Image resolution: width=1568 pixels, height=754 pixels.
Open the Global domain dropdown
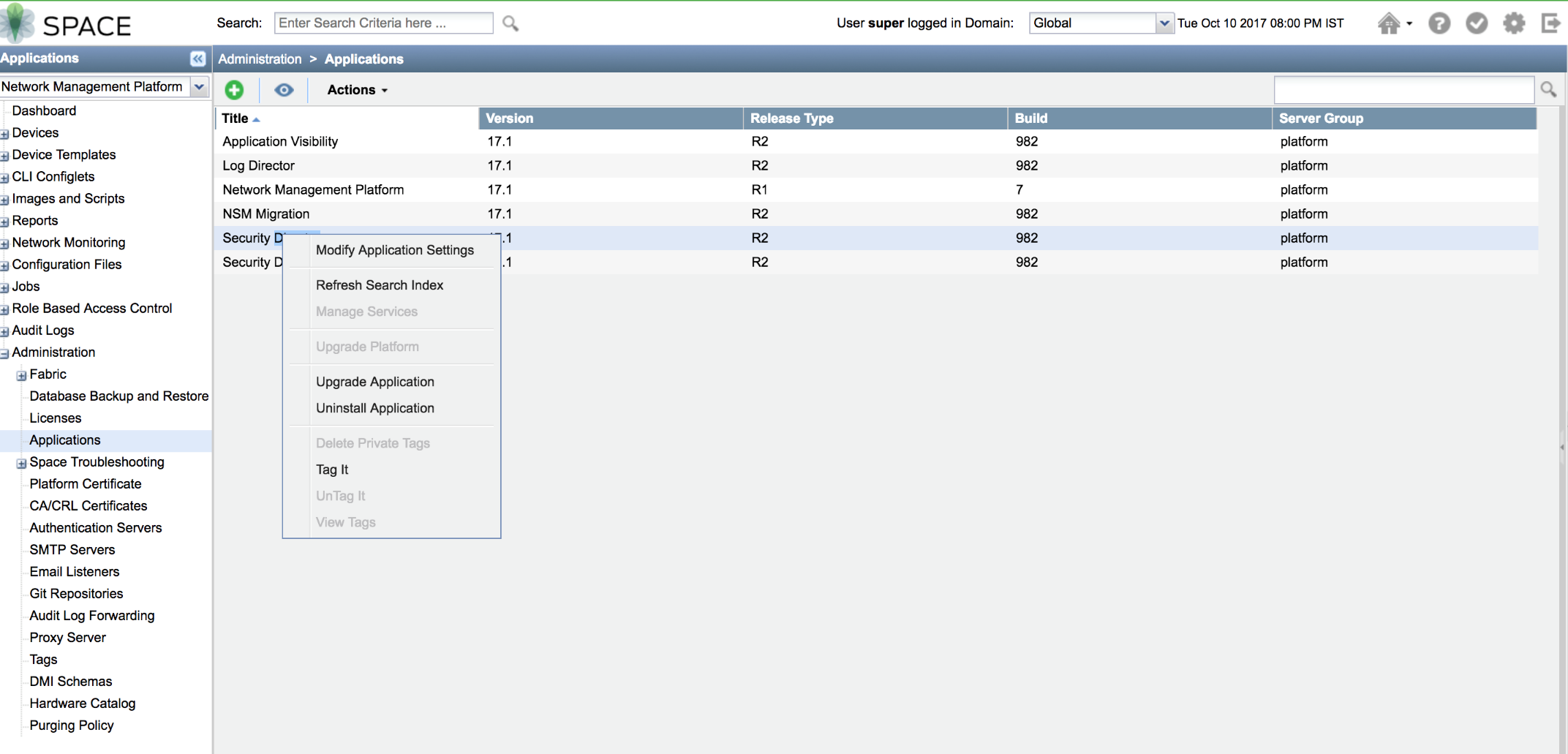coord(1164,23)
